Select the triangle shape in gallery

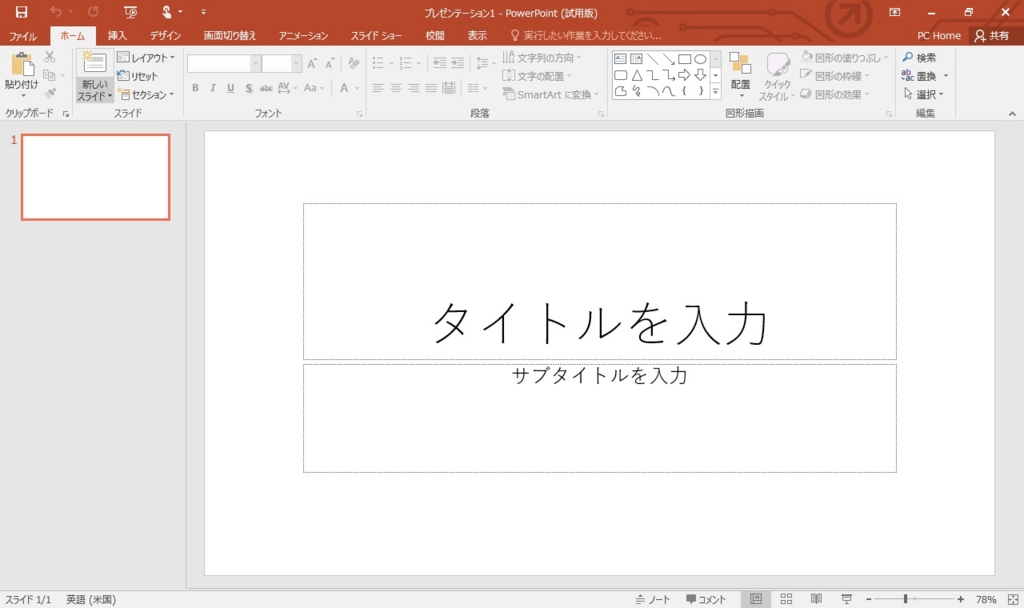[x=637, y=75]
